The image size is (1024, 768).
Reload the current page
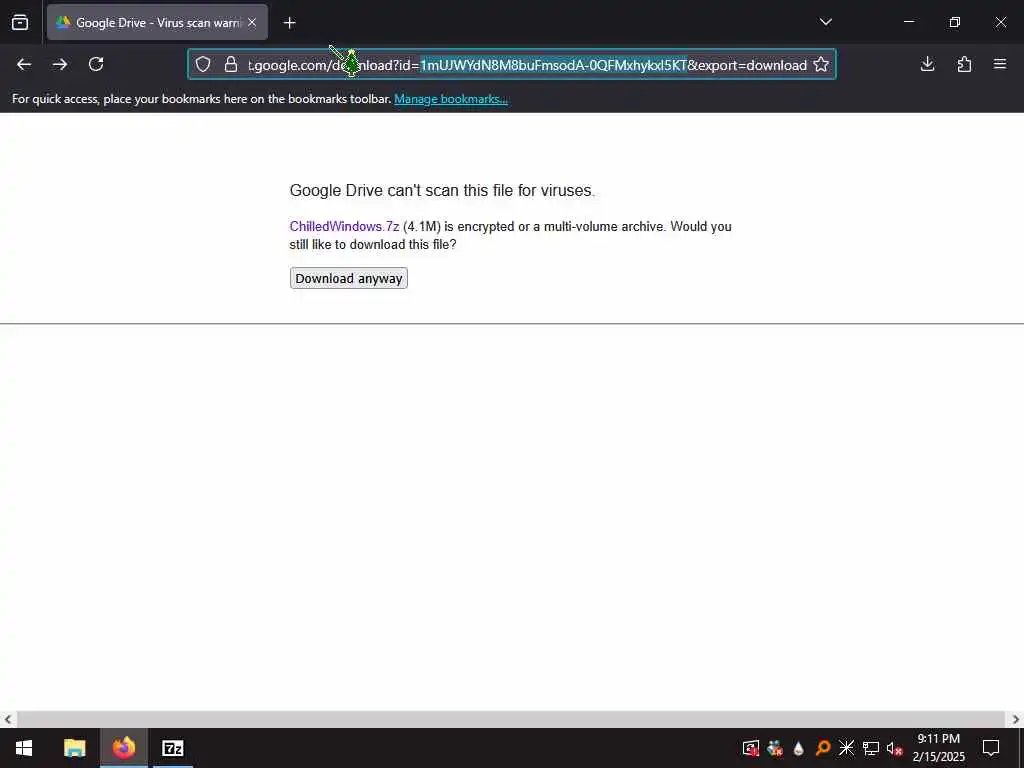tap(96, 64)
